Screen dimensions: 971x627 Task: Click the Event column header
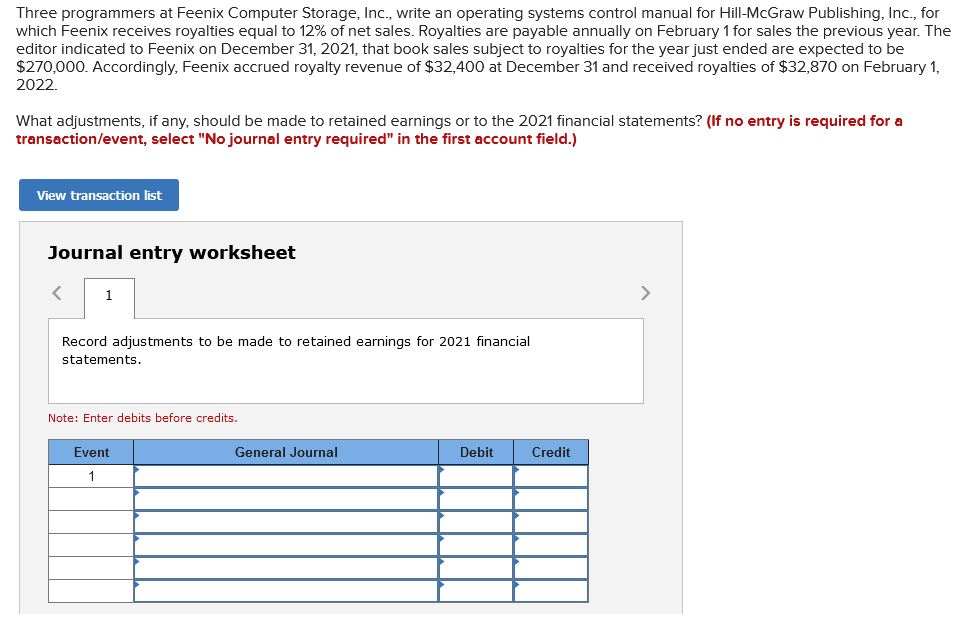(91, 452)
